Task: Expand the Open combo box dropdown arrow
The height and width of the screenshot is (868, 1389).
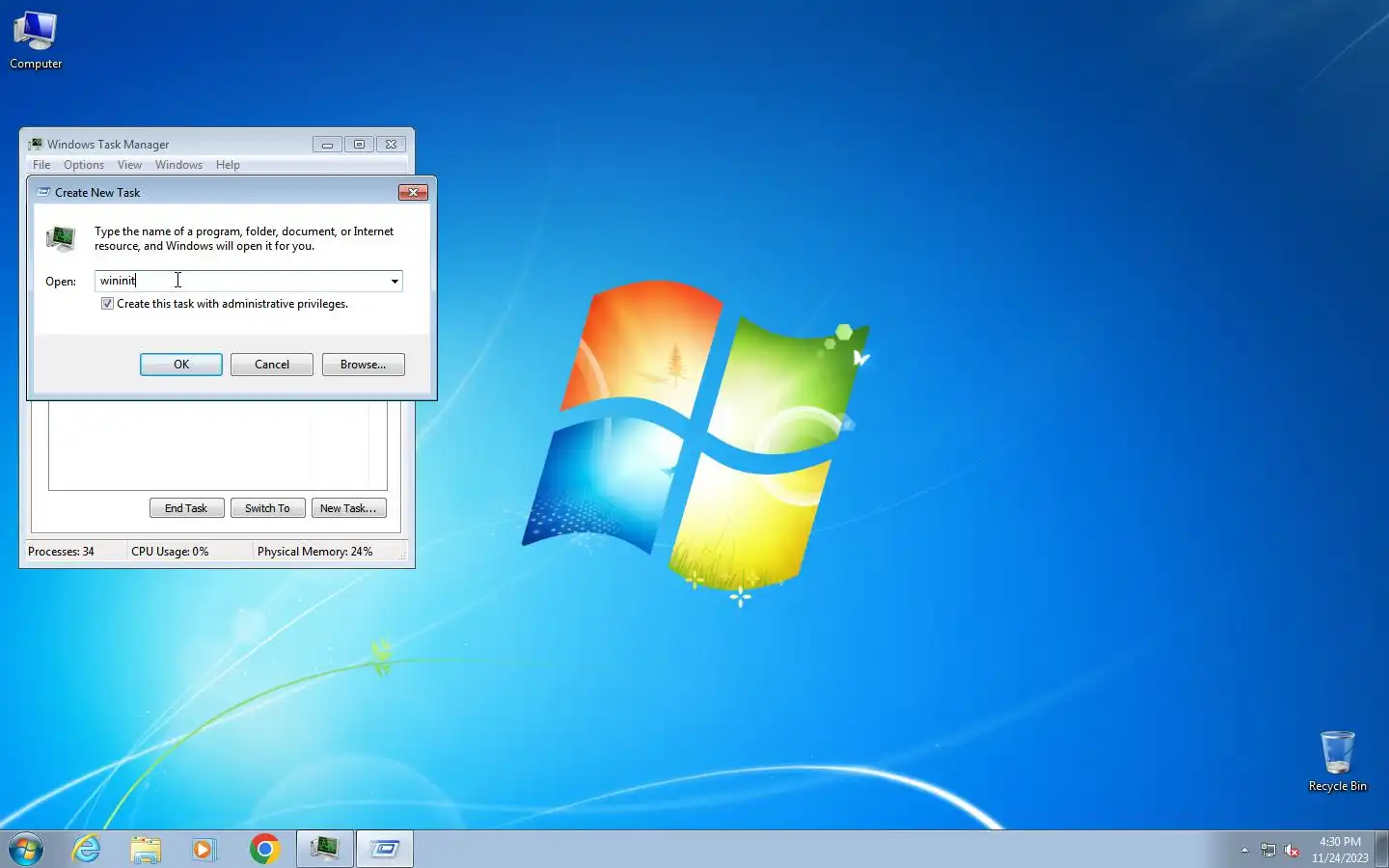Action: pos(395,281)
